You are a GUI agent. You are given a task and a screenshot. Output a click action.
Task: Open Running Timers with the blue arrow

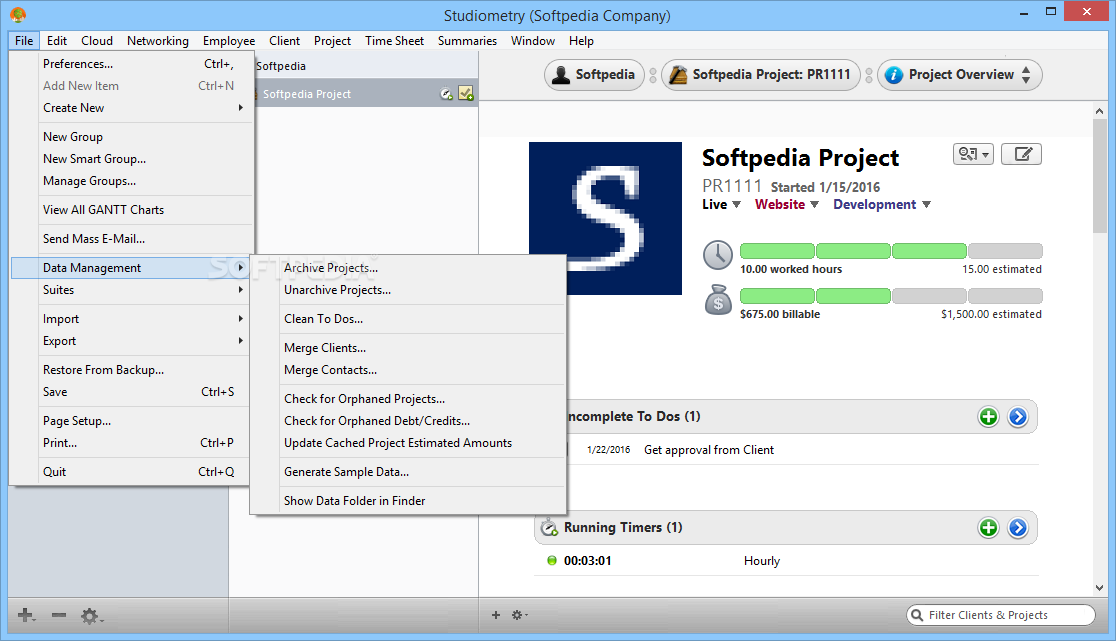coord(1018,528)
